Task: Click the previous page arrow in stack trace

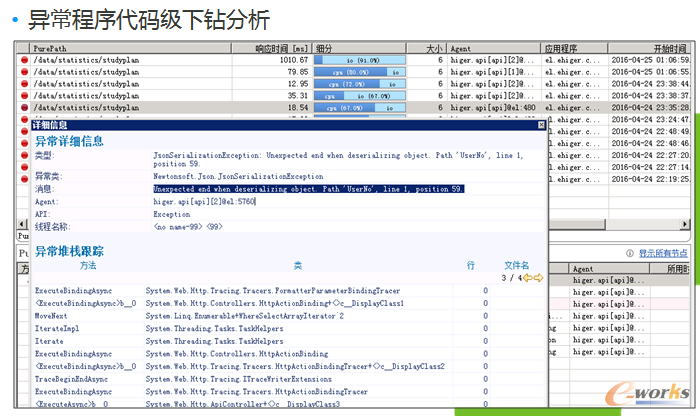Action: click(x=526, y=278)
